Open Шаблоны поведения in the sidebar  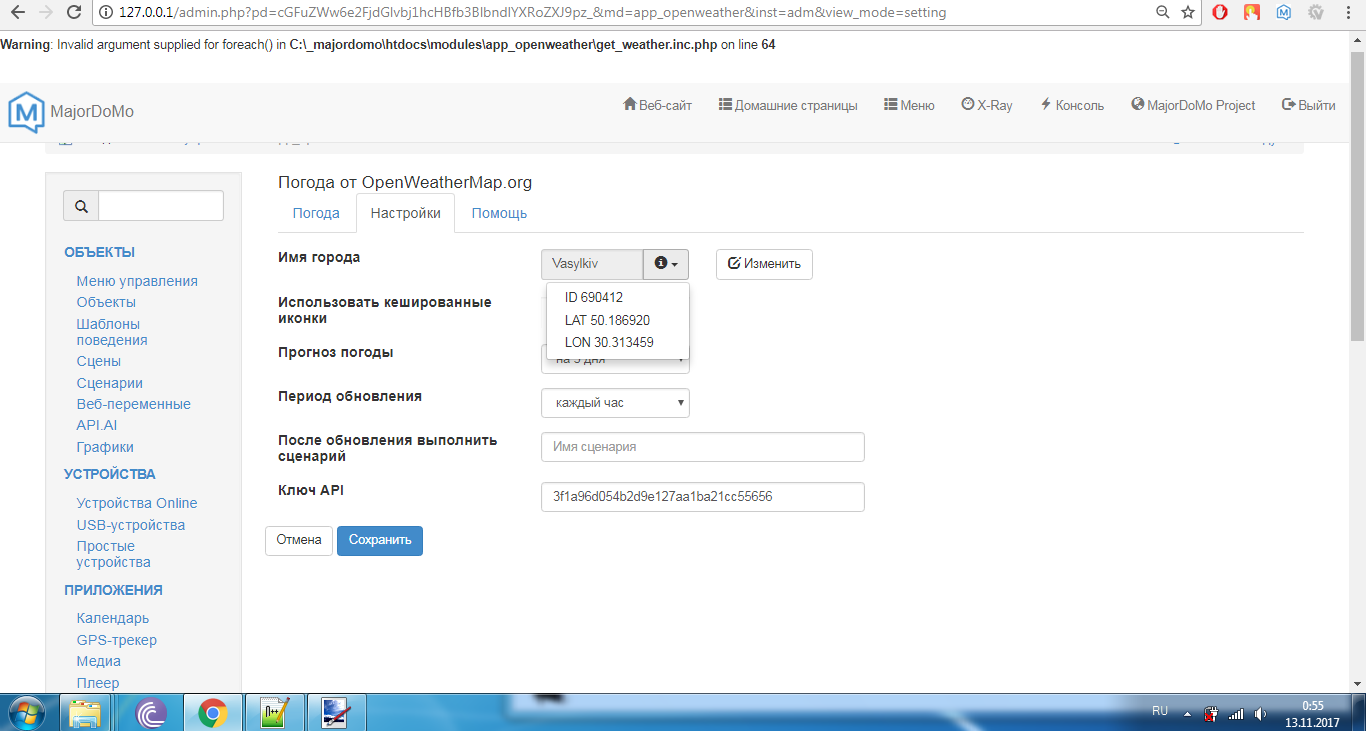click(x=112, y=332)
